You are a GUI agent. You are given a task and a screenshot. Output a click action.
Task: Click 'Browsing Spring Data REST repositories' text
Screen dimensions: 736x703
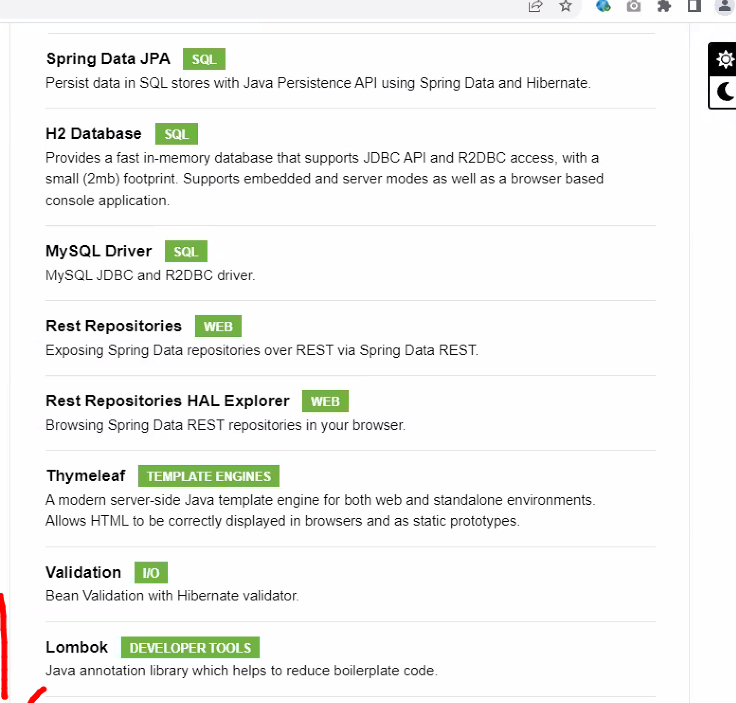(225, 425)
